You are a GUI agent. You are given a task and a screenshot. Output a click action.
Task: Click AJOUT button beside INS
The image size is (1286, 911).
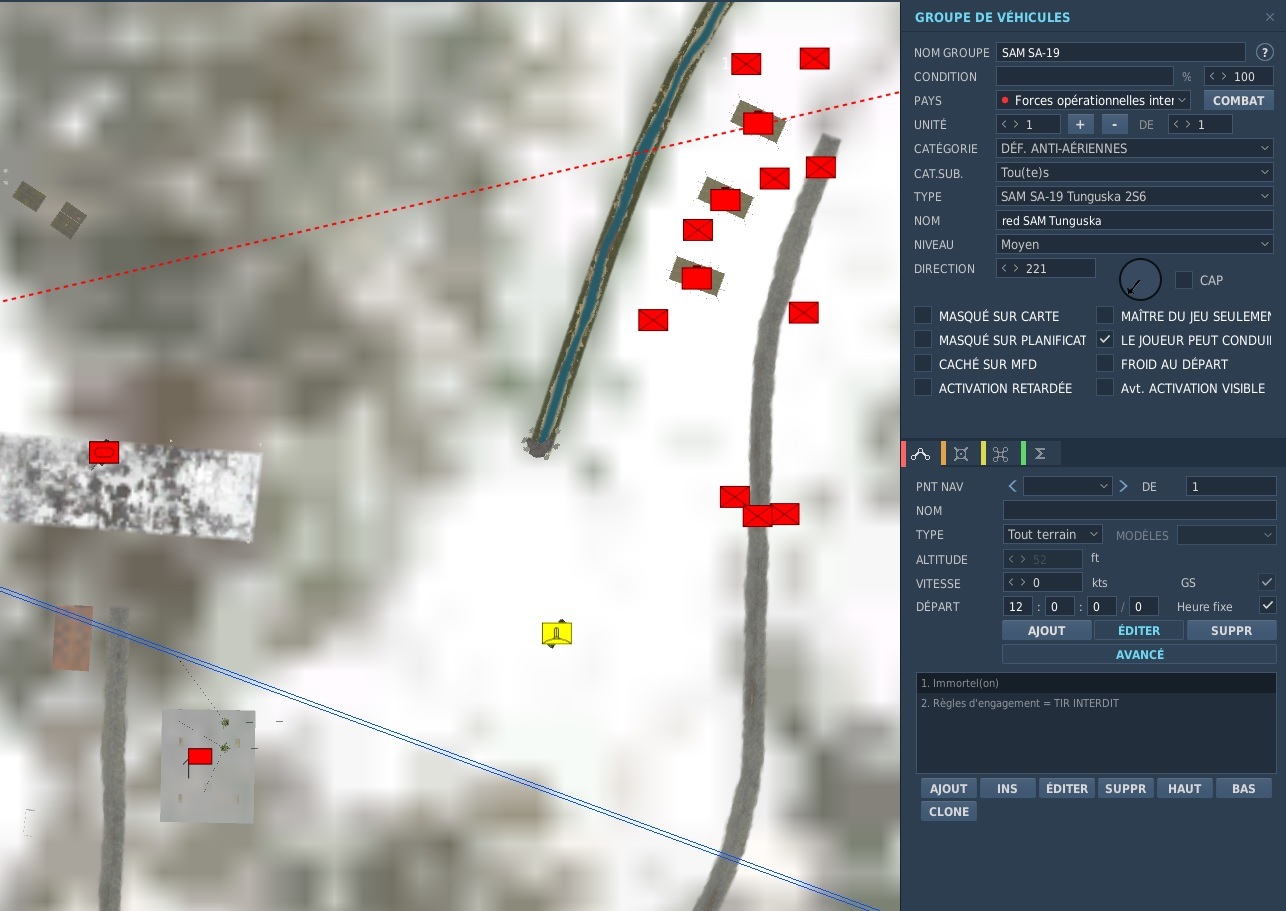pyautogui.click(x=948, y=788)
